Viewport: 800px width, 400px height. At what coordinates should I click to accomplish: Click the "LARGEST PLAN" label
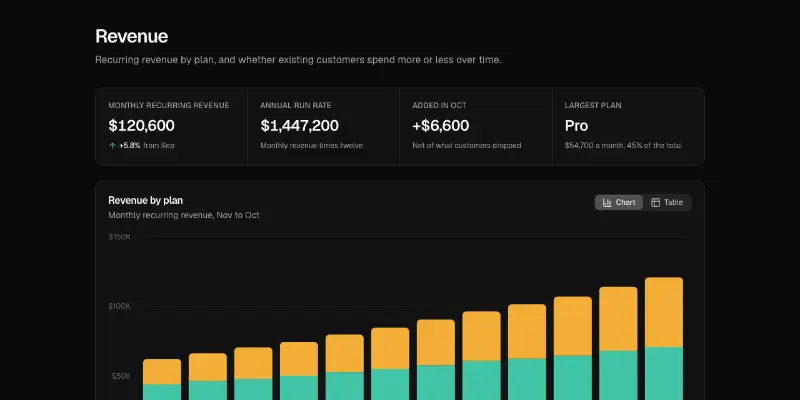coord(593,105)
